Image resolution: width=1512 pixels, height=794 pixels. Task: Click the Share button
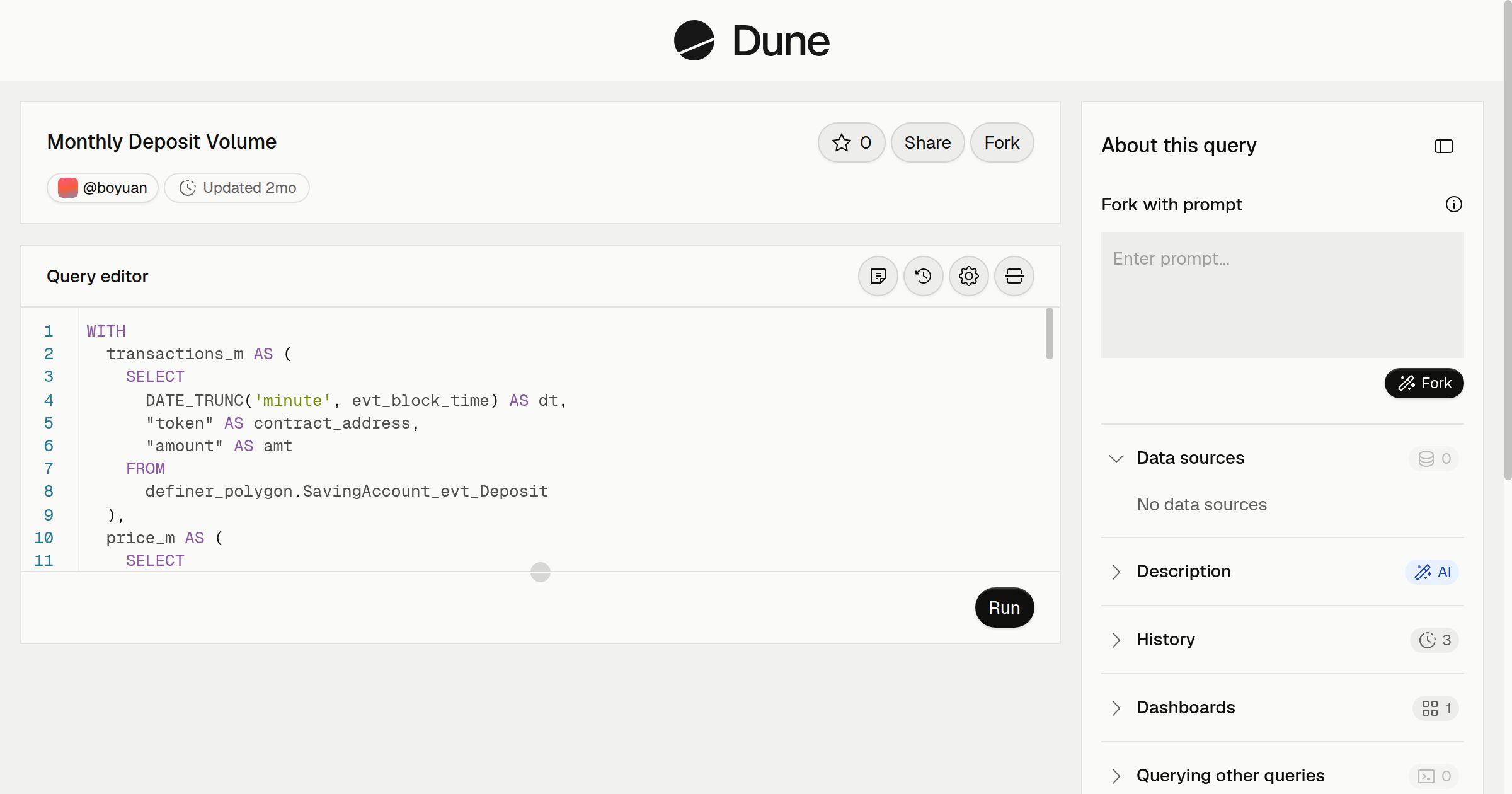tap(927, 142)
